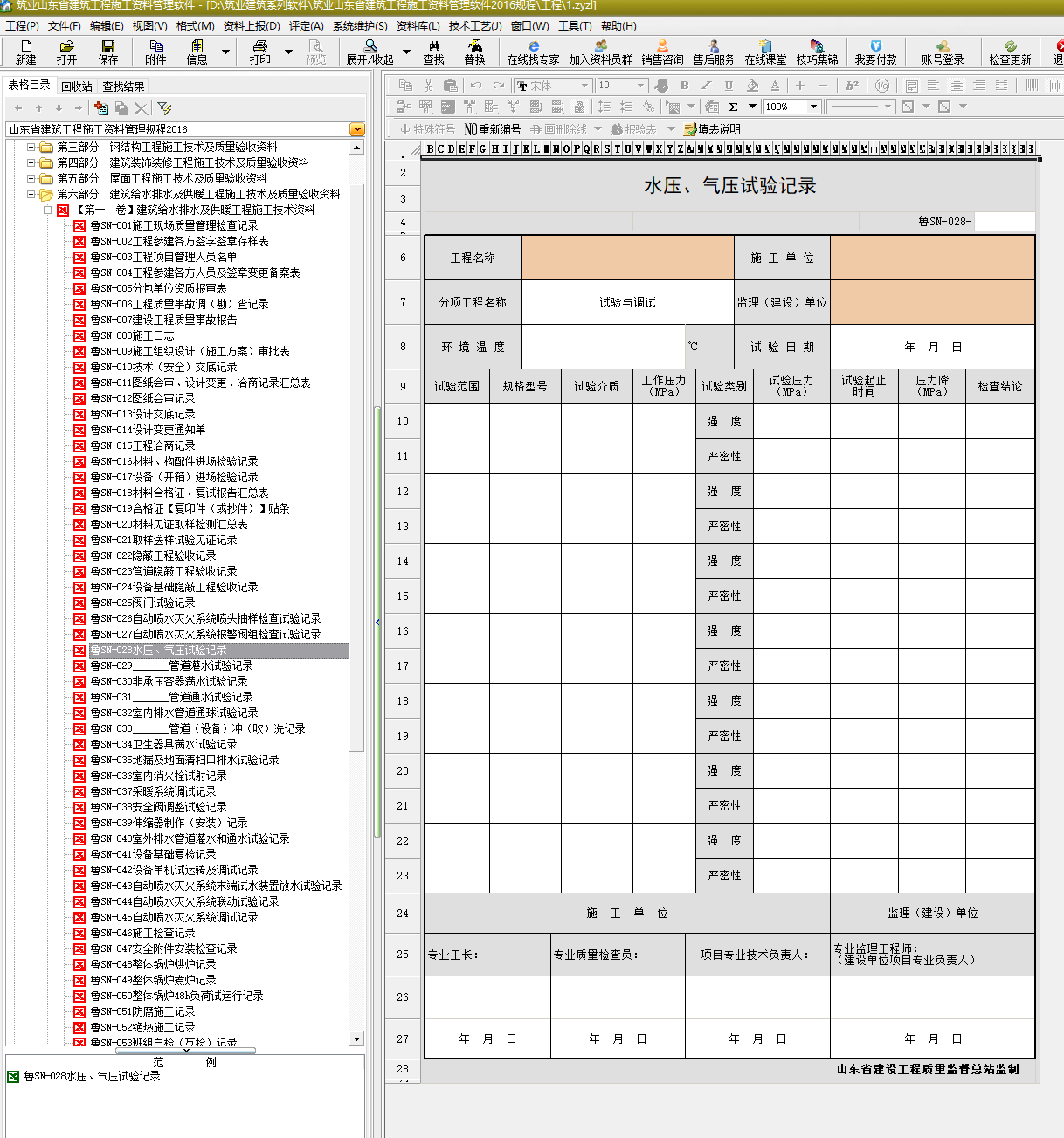Select 鲁SN-008施工日志 in the tree
The image size is (1064, 1138).
tap(132, 335)
